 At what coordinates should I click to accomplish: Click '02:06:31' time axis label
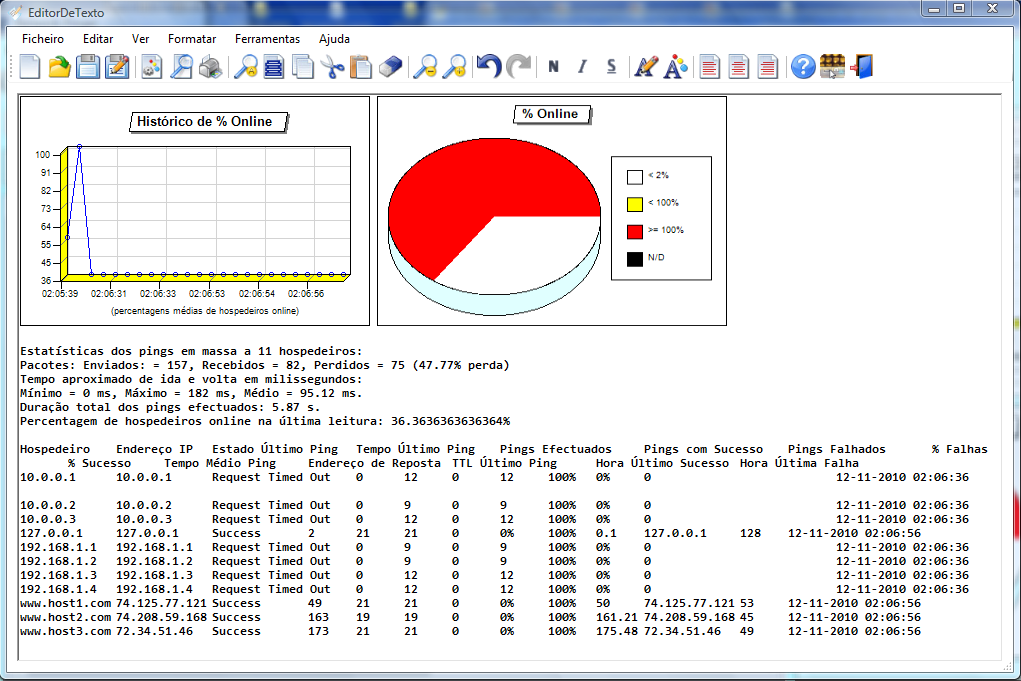(109, 294)
